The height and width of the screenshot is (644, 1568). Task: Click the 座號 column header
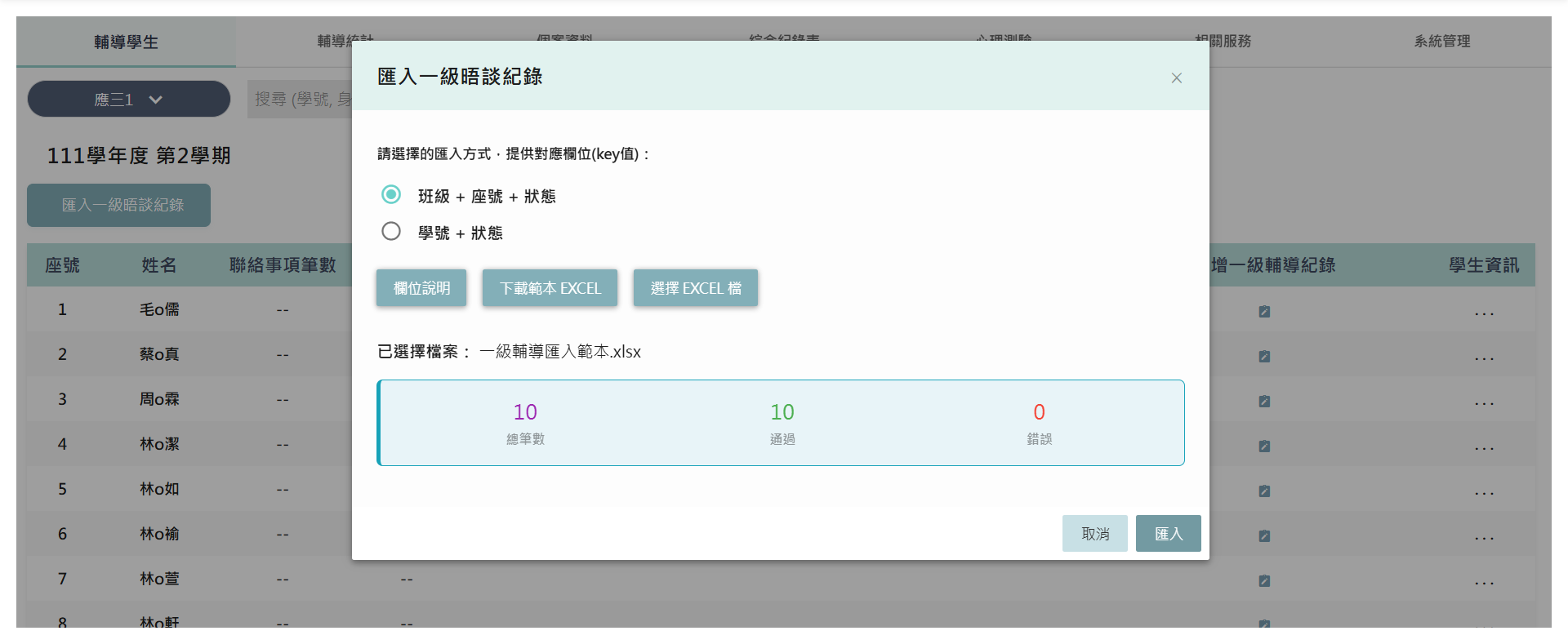[62, 264]
